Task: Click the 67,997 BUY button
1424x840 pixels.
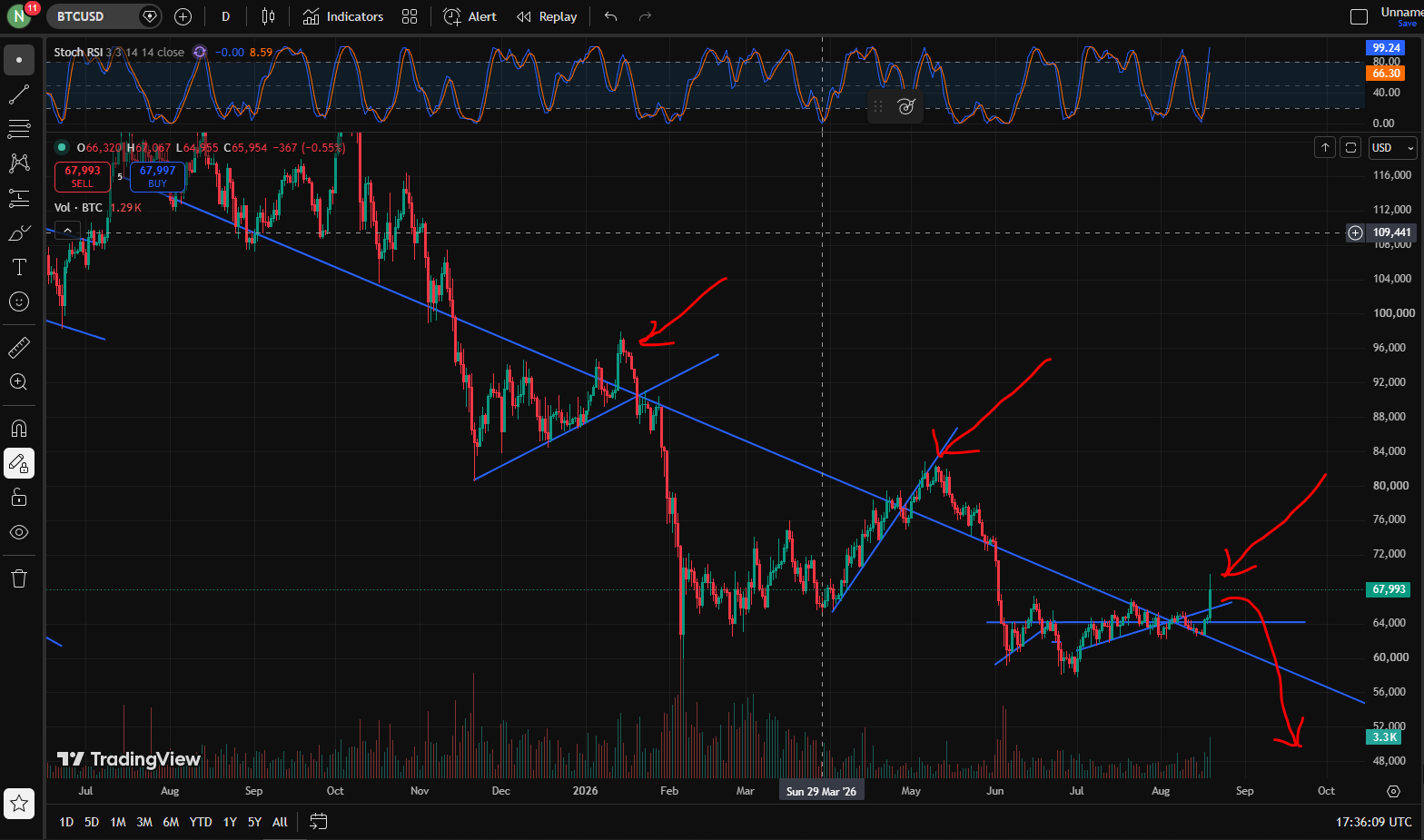Action: click(158, 176)
